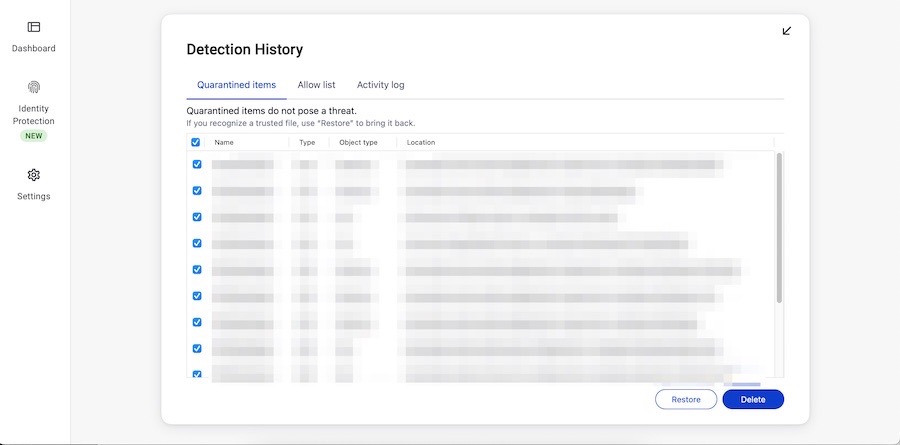Uncheck the second quarantined item checkbox
The image size is (900, 445).
(x=197, y=190)
